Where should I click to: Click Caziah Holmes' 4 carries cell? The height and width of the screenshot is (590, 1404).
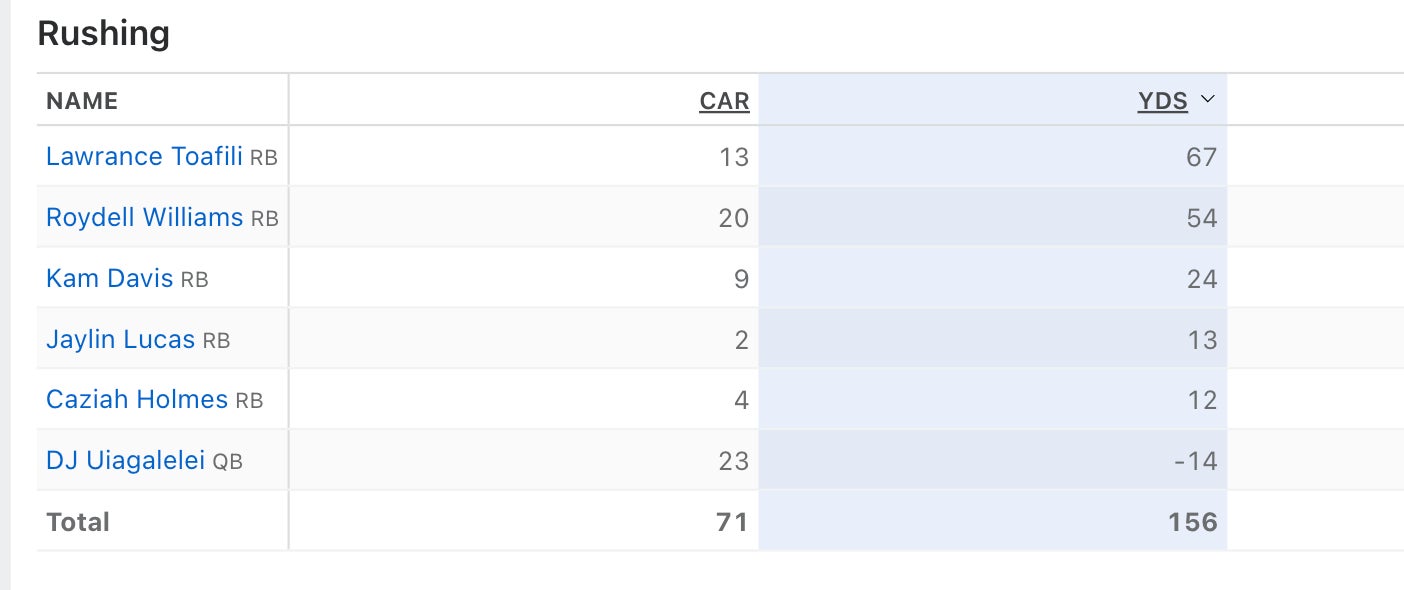click(x=741, y=400)
